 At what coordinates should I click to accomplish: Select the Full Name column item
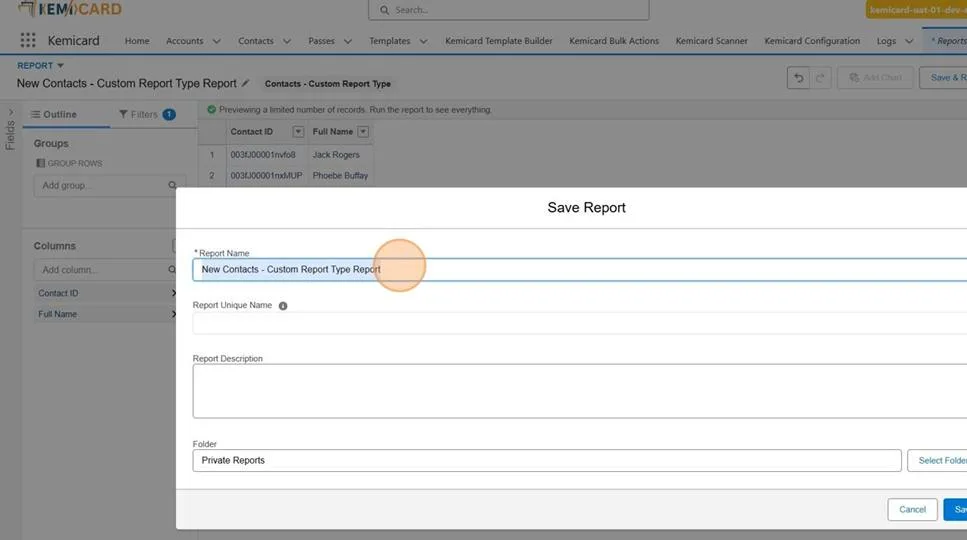[106, 314]
